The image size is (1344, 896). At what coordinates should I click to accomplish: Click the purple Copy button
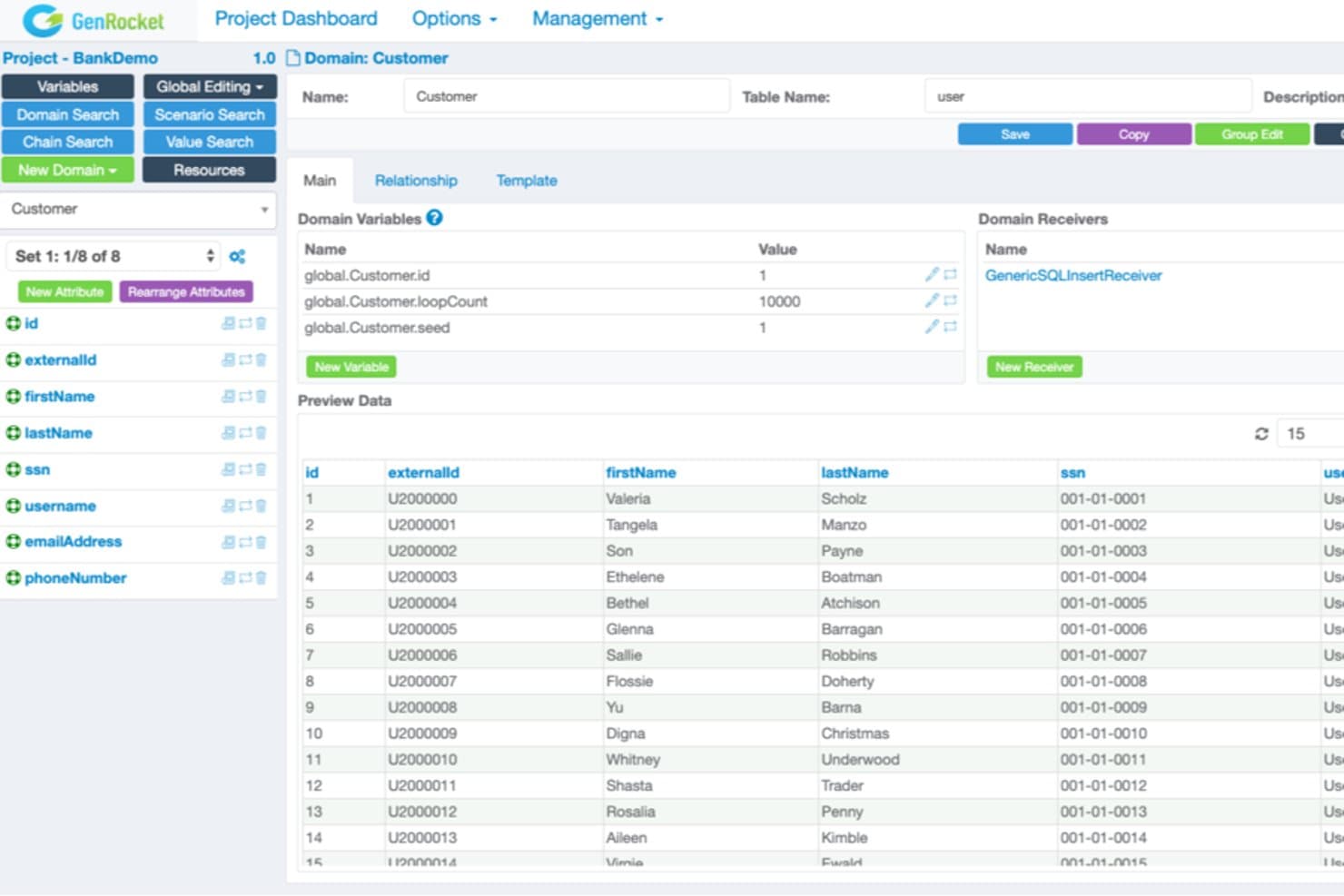coord(1134,134)
